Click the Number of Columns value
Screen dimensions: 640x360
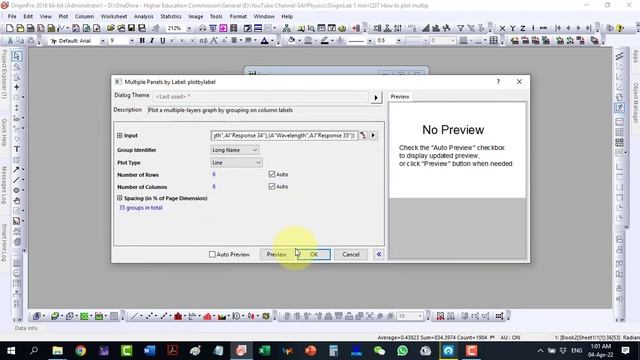pos(214,187)
